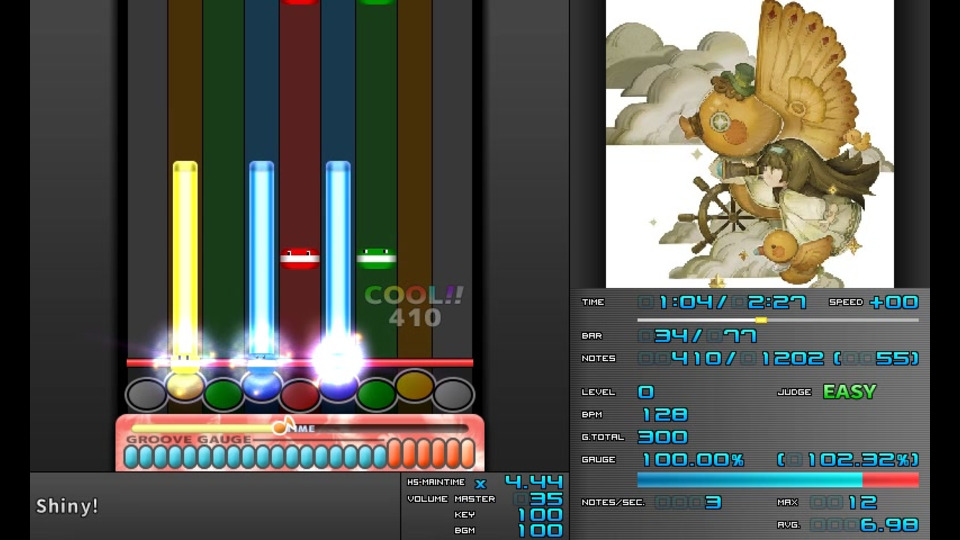Screen dimensions: 960x540
Task: Click the NOTES count 410 in the info panel
Action: pyautogui.click(x=696, y=358)
